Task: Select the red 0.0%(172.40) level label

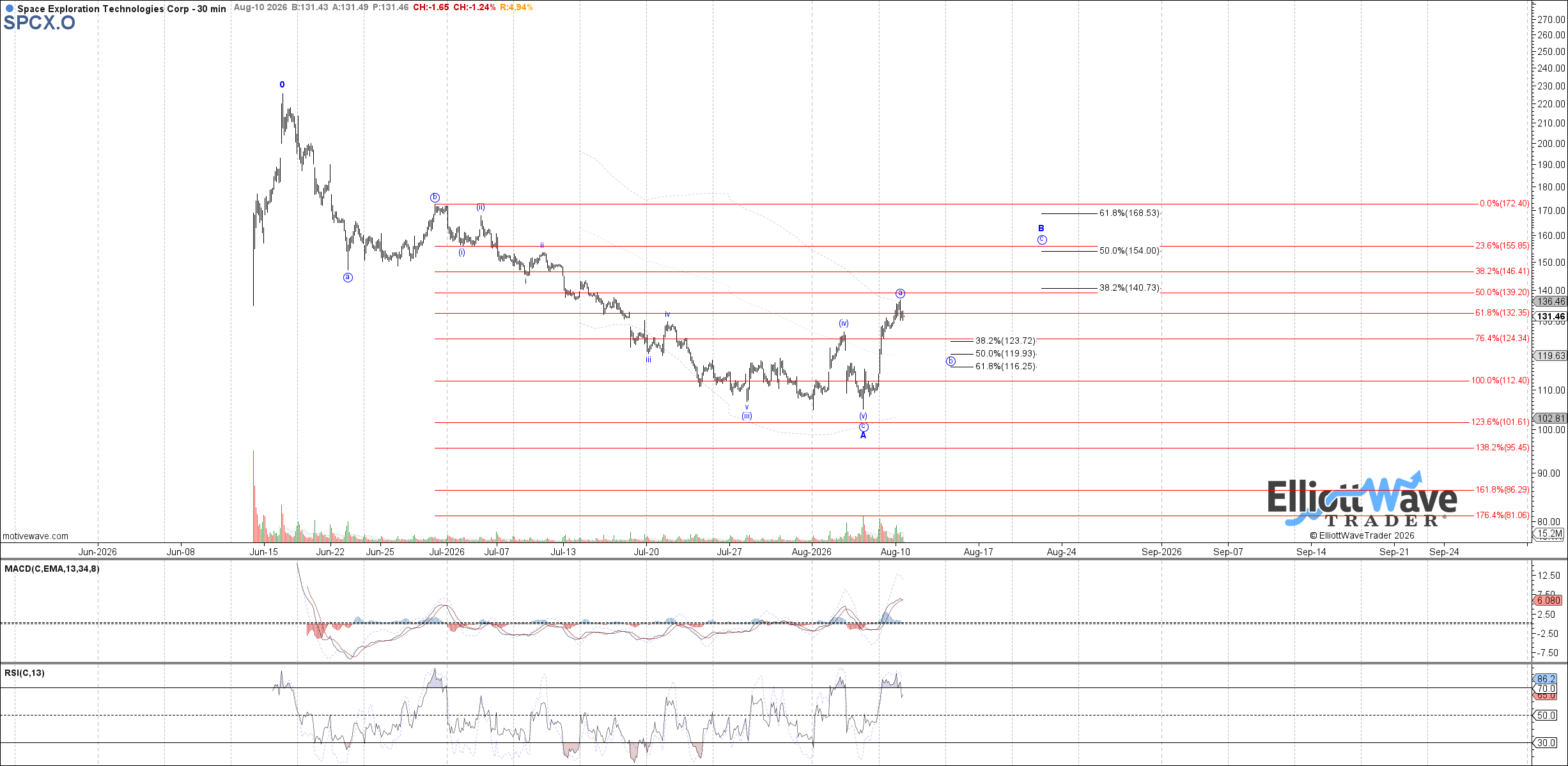Action: point(1505,204)
